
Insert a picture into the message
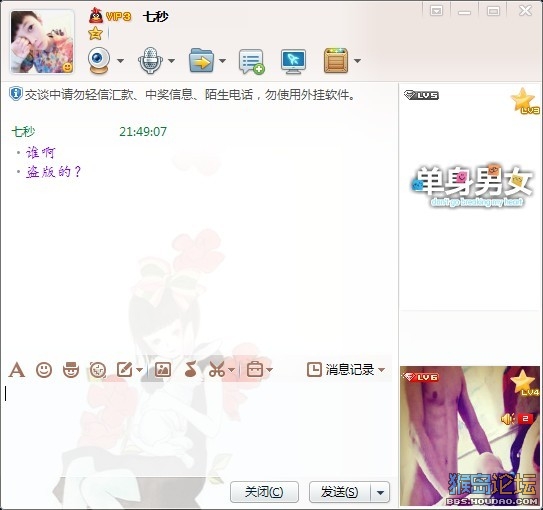click(162, 369)
